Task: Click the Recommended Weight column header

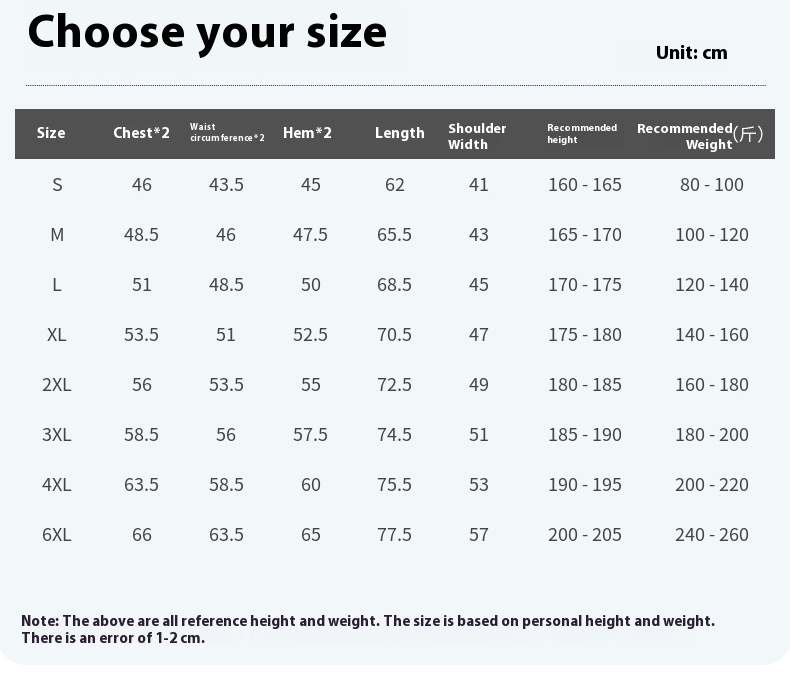Action: [x=698, y=136]
